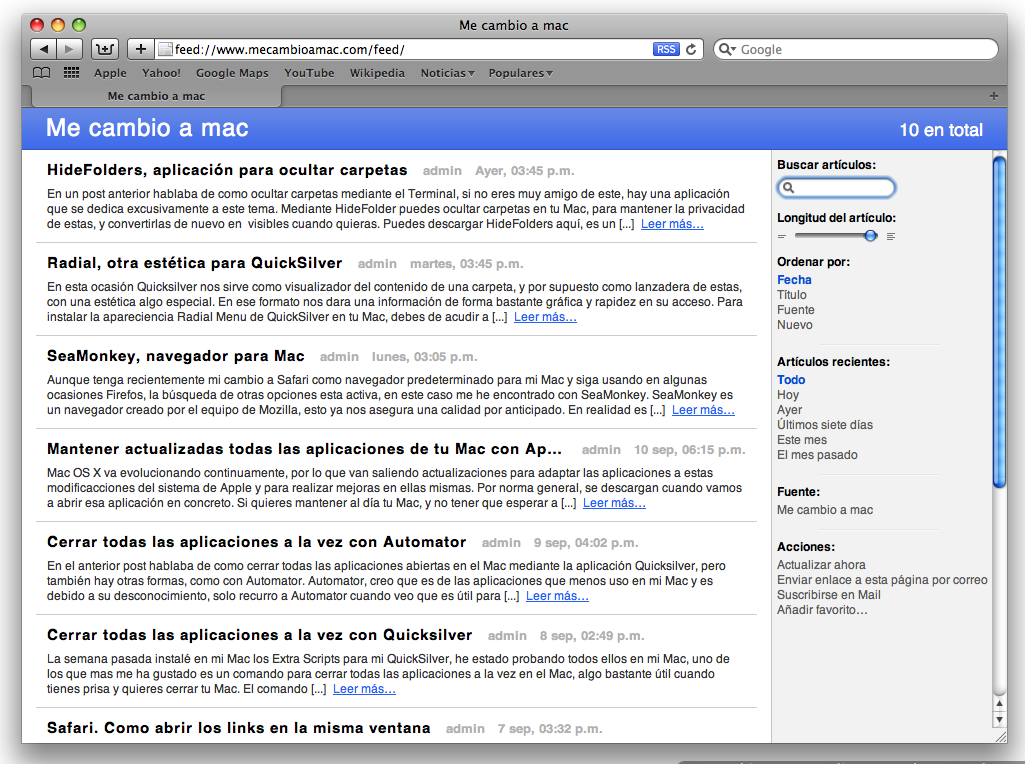The height and width of the screenshot is (764, 1025).
Task: Open Cerrar todas las aplicaciones con Automator title
Action: coord(256,542)
